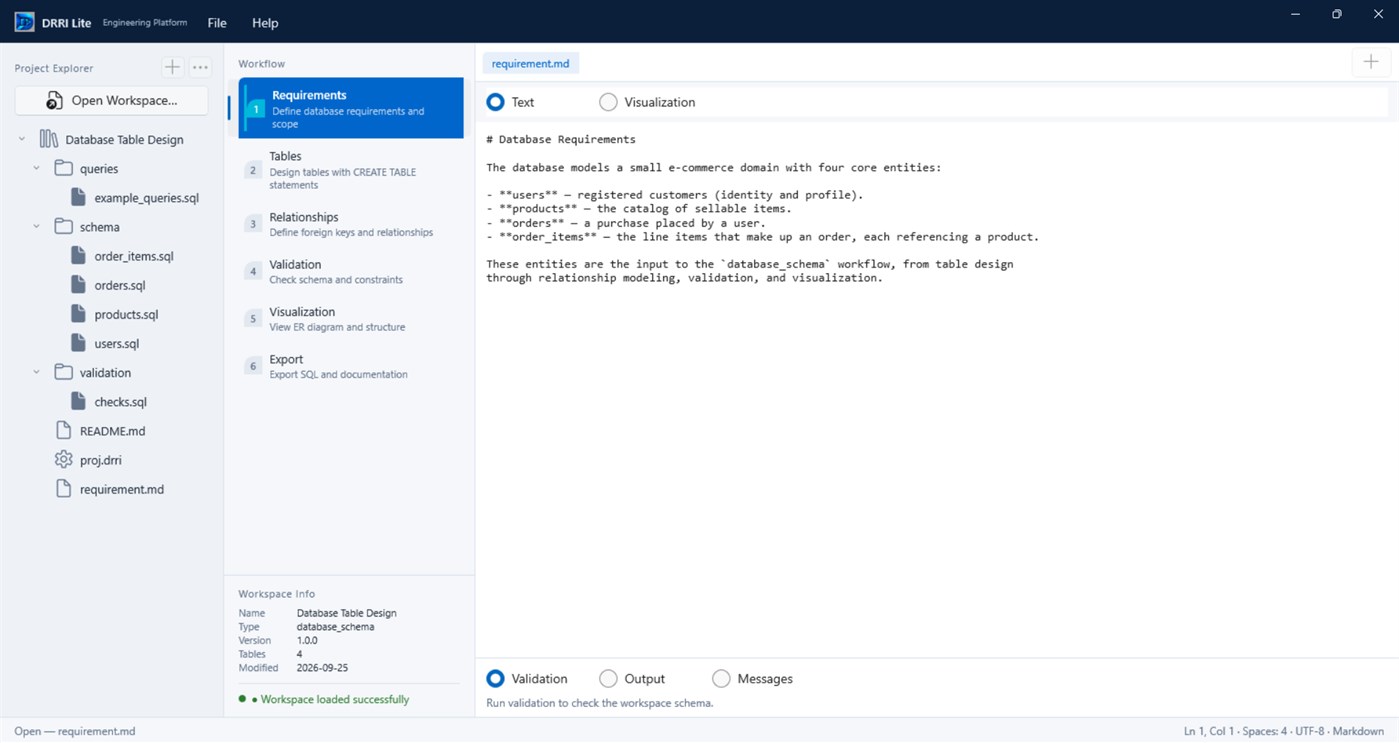Click the plus icon in Project Explorer
Viewport: 1399px width, 743px height.
[x=173, y=67]
